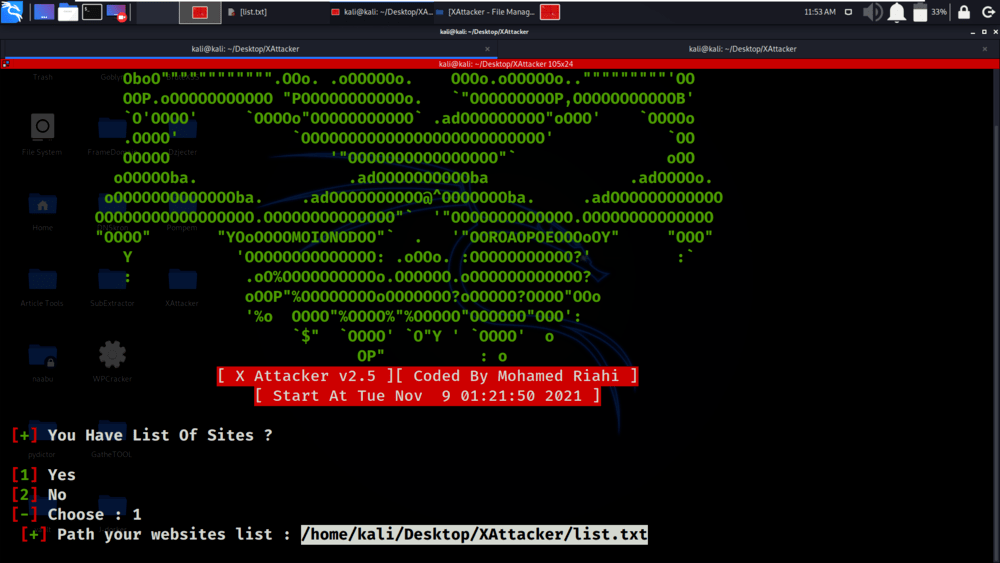
Task: Click the screen recorder panel icon
Action: point(117,11)
